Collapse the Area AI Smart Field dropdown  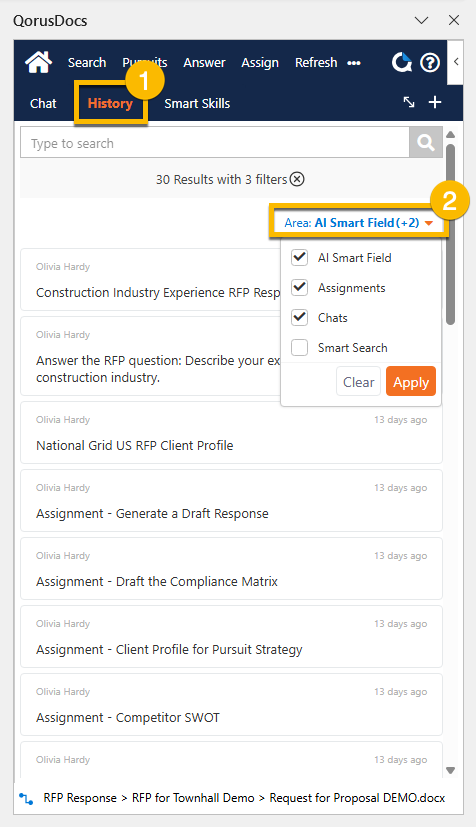[x=359, y=223]
